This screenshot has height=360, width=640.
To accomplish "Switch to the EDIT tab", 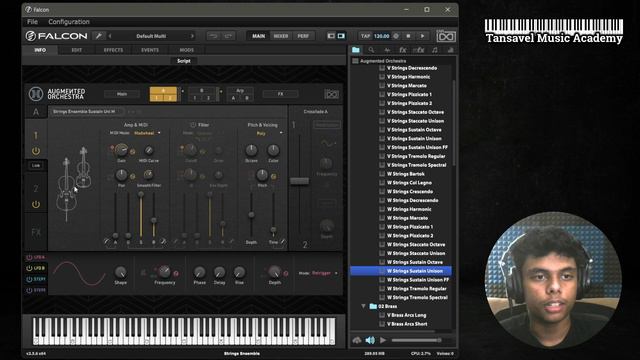I will [x=77, y=50].
